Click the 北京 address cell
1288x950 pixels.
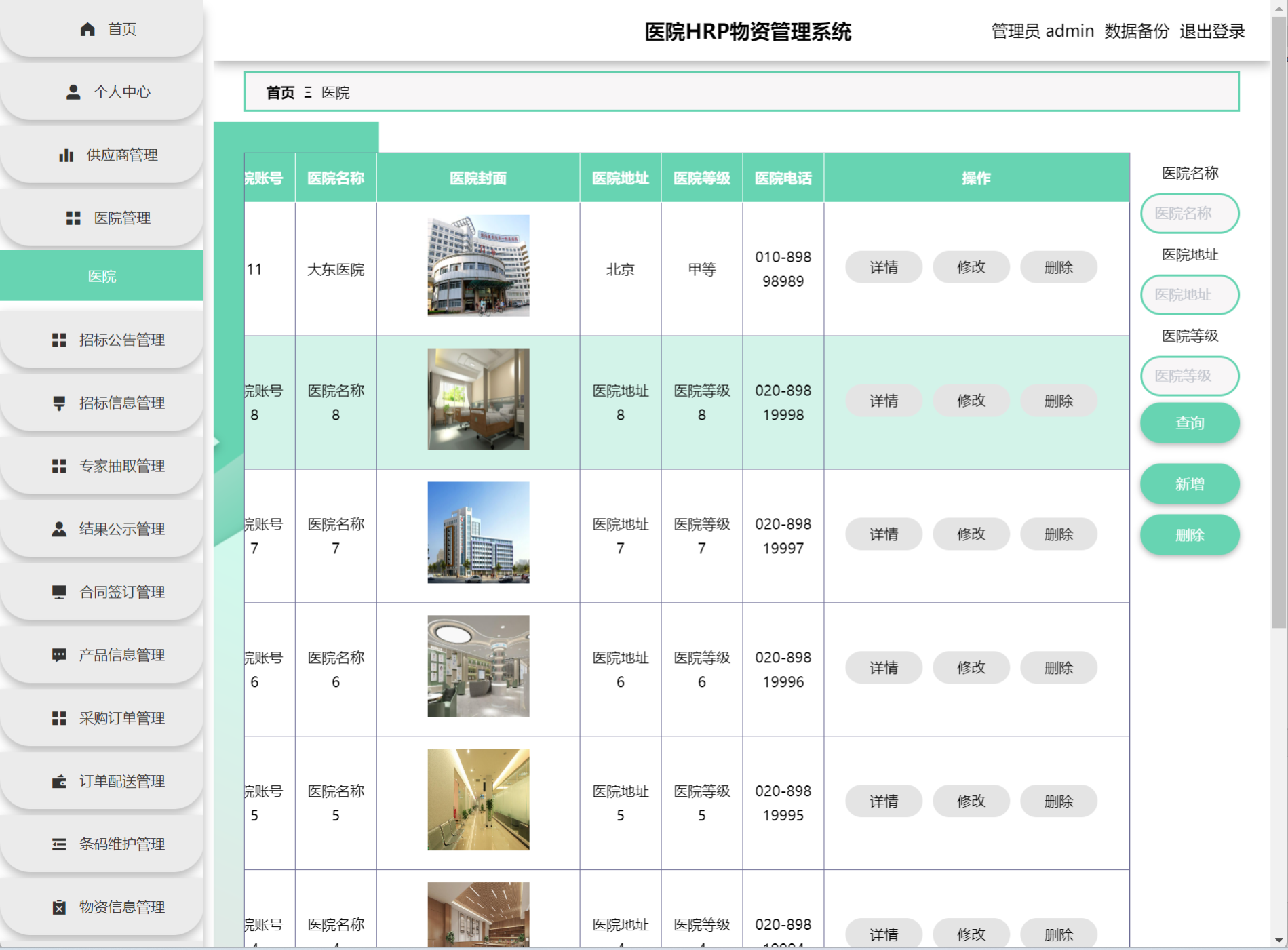[x=621, y=270]
